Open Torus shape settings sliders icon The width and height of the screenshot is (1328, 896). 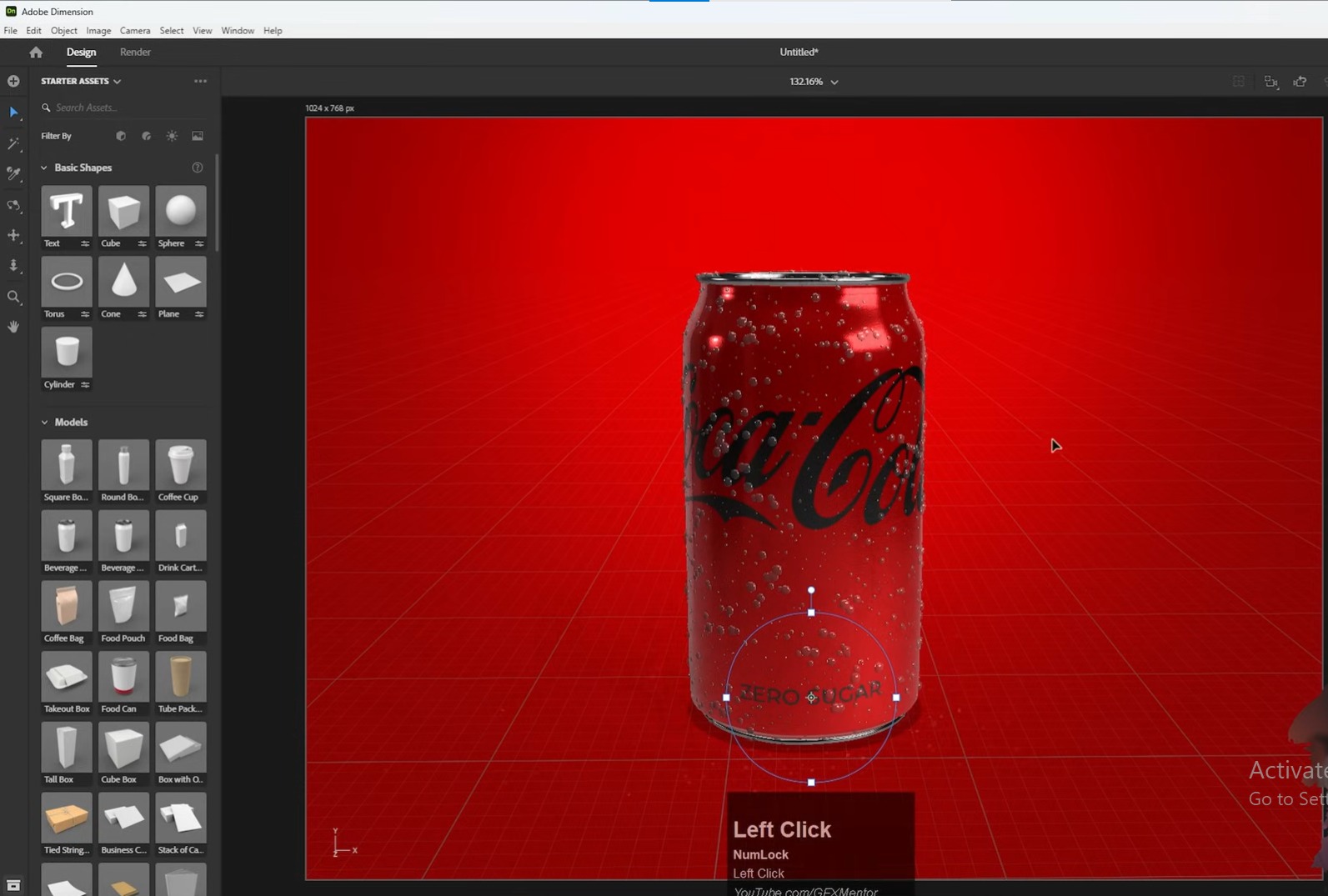point(85,314)
